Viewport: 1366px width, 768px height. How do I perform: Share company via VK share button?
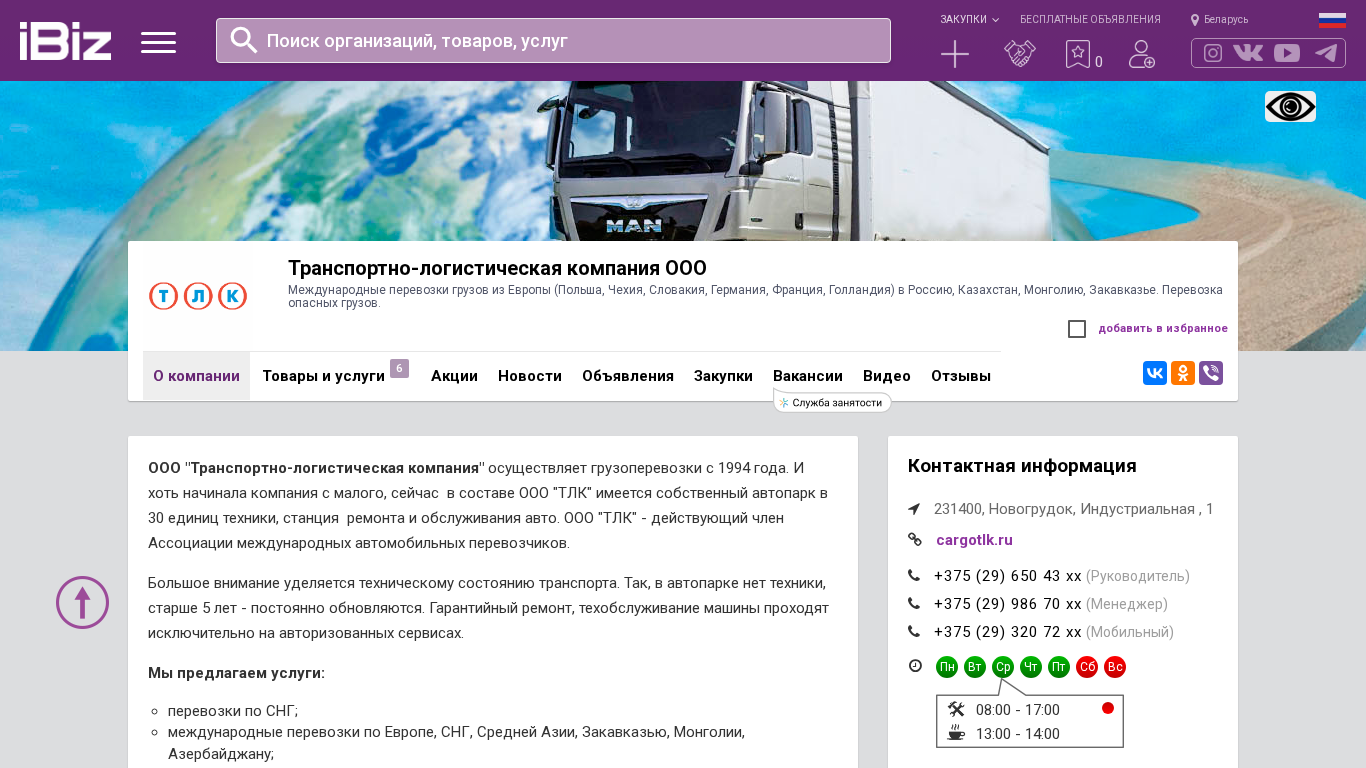1155,373
